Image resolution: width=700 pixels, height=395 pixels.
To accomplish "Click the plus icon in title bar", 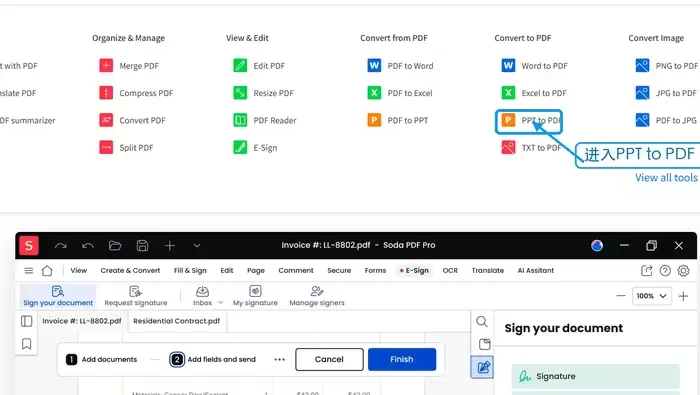I will (x=170, y=245).
